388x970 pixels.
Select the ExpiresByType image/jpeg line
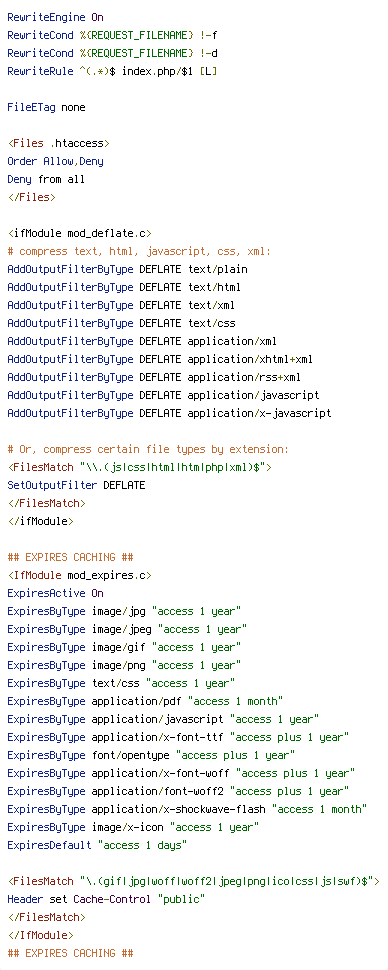tap(127, 629)
